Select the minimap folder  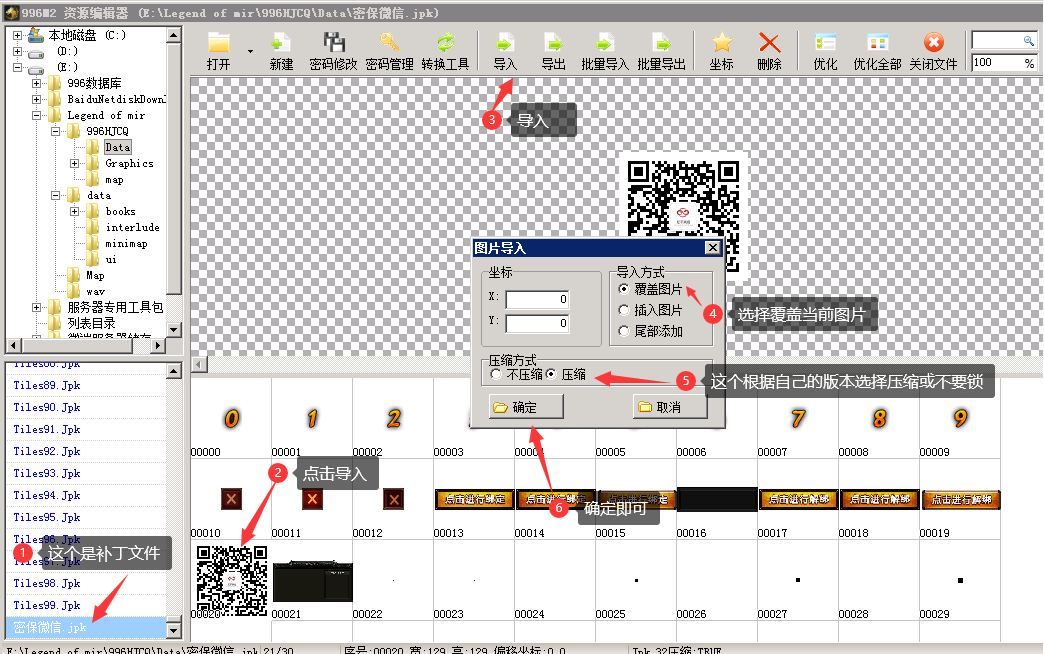(x=127, y=244)
